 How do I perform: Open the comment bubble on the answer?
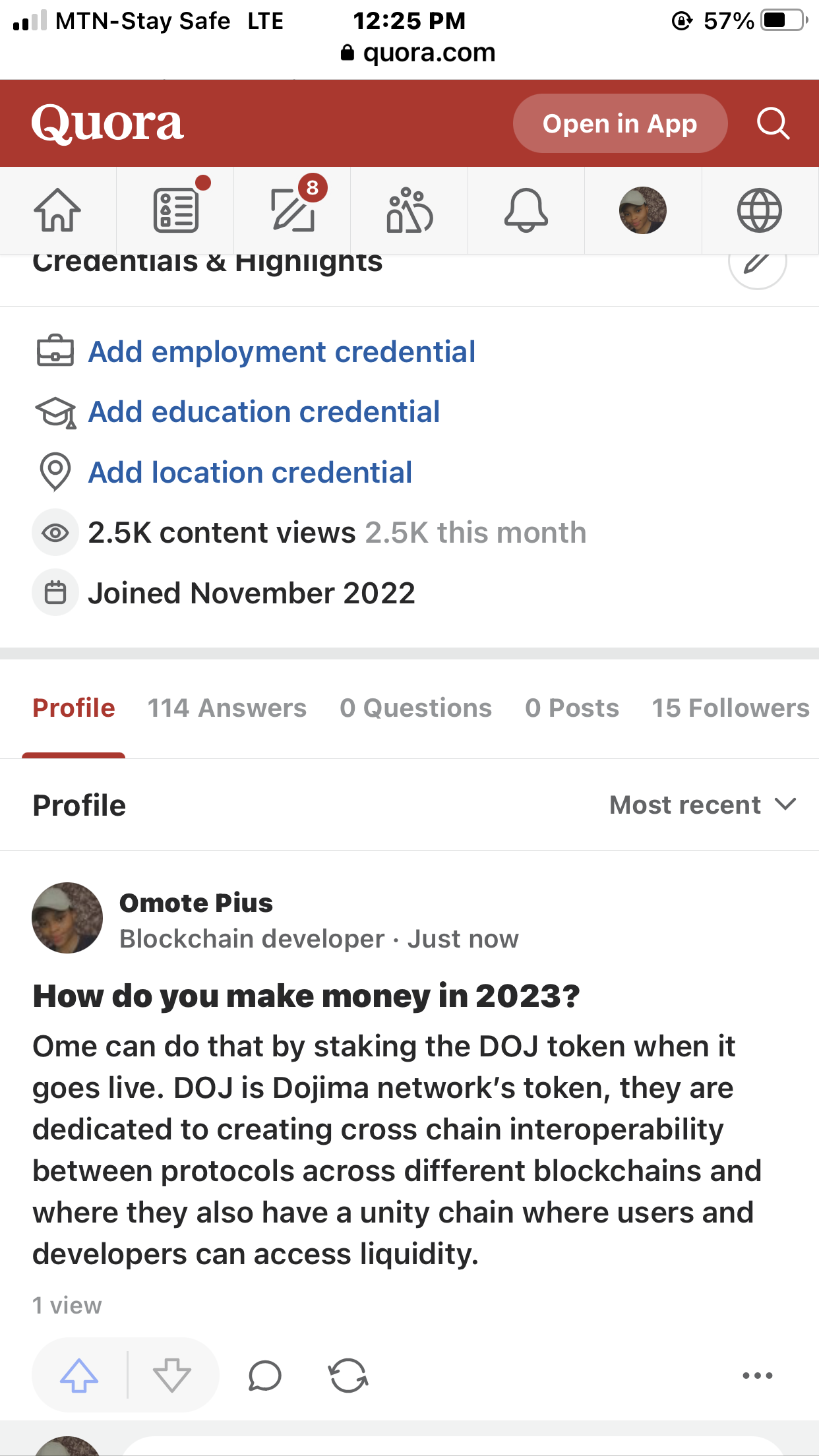pos(265,1376)
